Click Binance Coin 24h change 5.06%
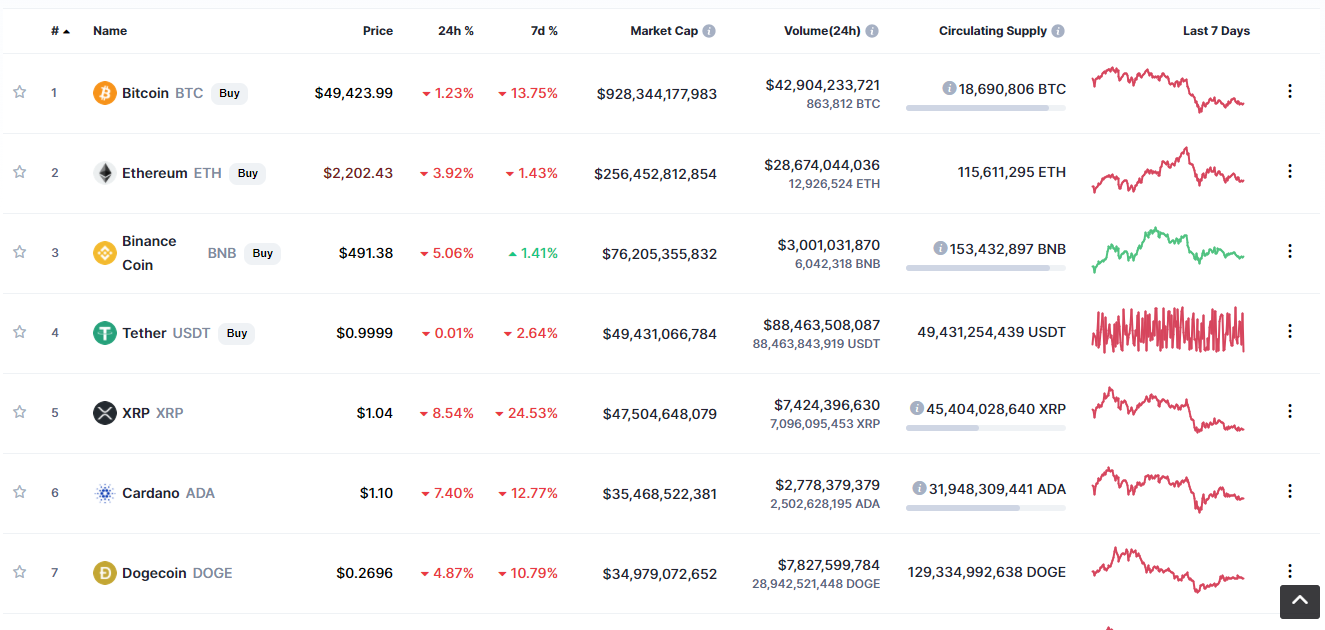This screenshot has height=630, width=1325. [x=448, y=253]
